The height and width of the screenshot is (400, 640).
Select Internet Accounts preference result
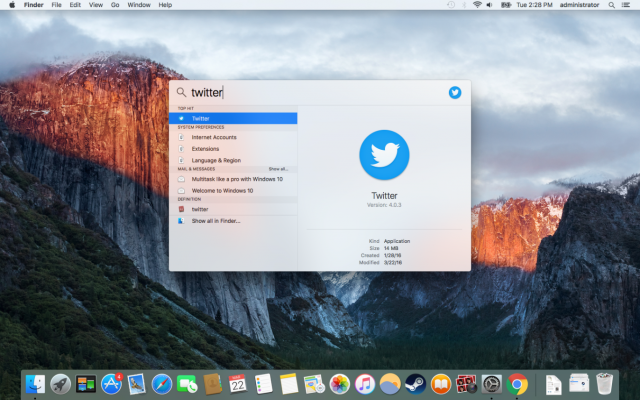233,137
